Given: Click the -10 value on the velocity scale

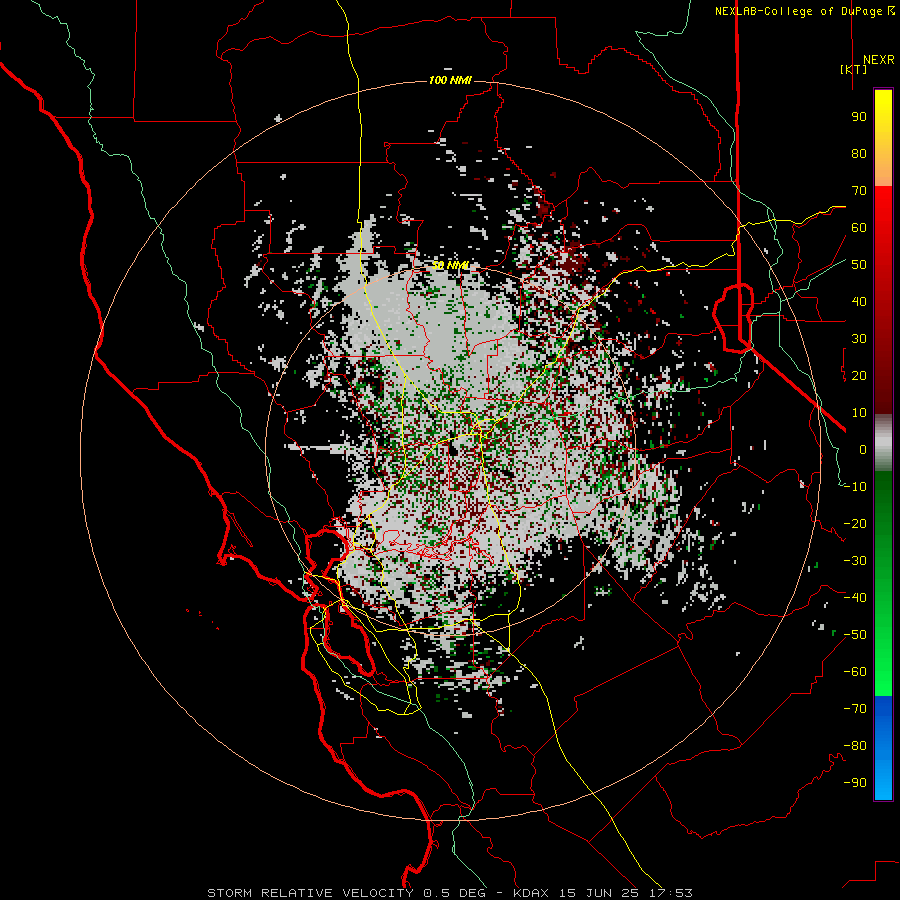Looking at the screenshot, I should coord(855,487).
